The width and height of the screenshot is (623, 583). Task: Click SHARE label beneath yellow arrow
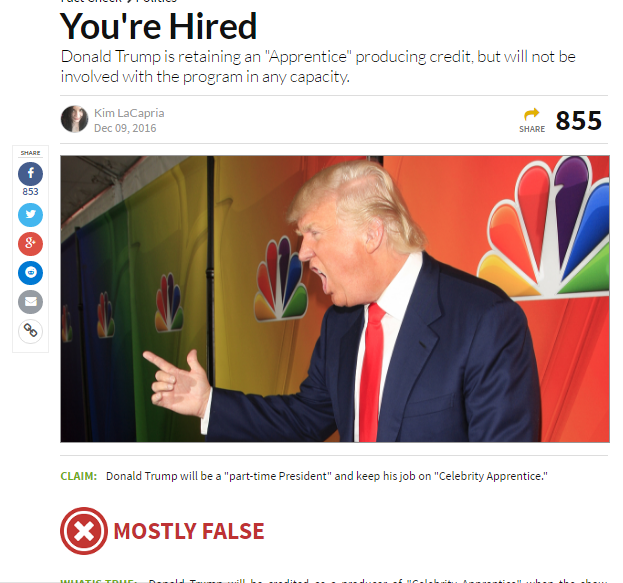[x=532, y=129]
